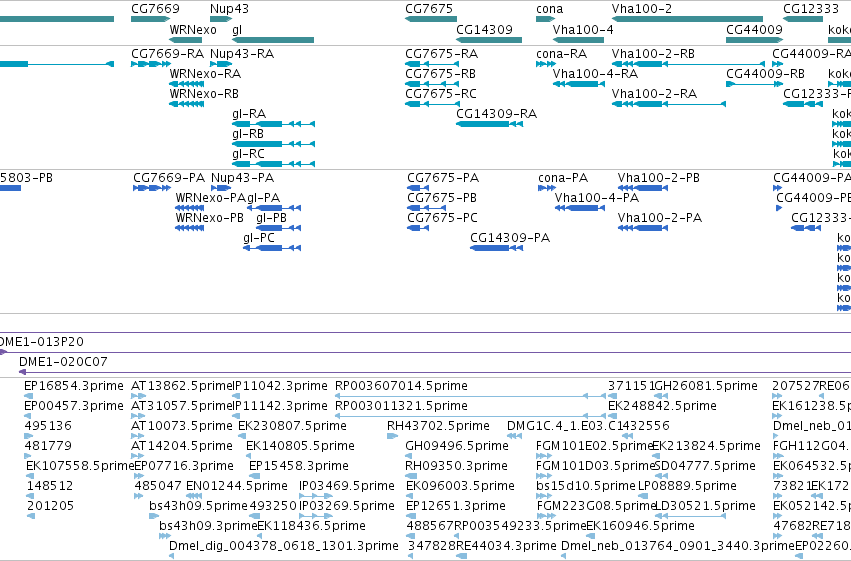Viewport: 851px width, 561px height.
Task: Click the CG12333 gene label
Action: [x=811, y=9]
